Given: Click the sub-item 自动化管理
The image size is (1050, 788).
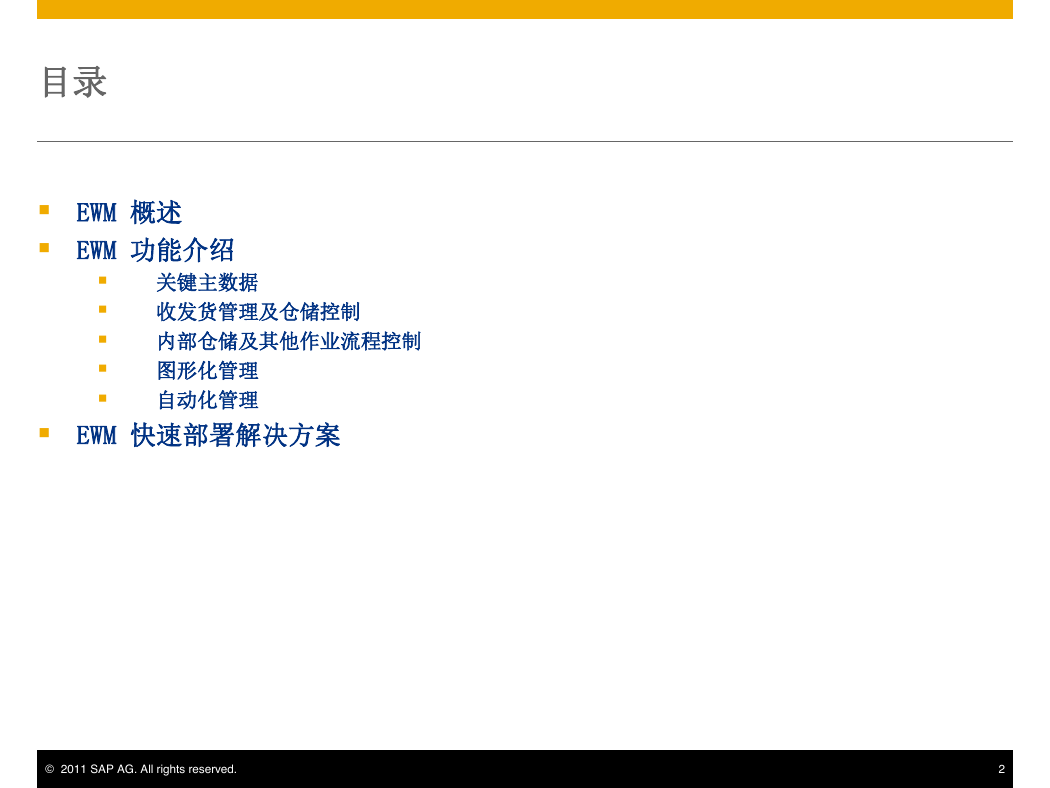Looking at the screenshot, I should pyautogui.click(x=207, y=400).
